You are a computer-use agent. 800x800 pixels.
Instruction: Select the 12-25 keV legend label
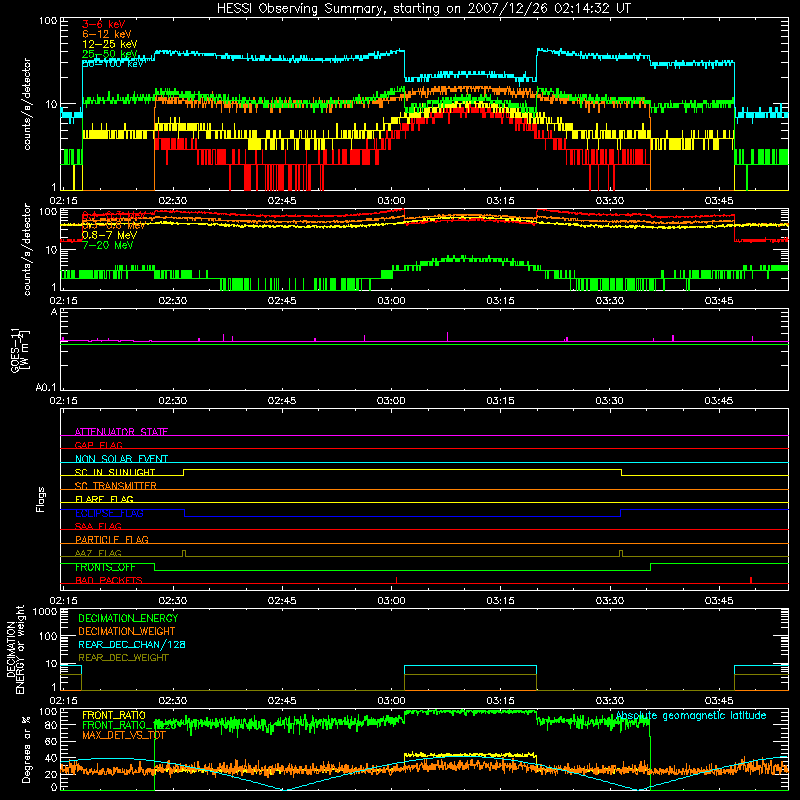point(110,44)
